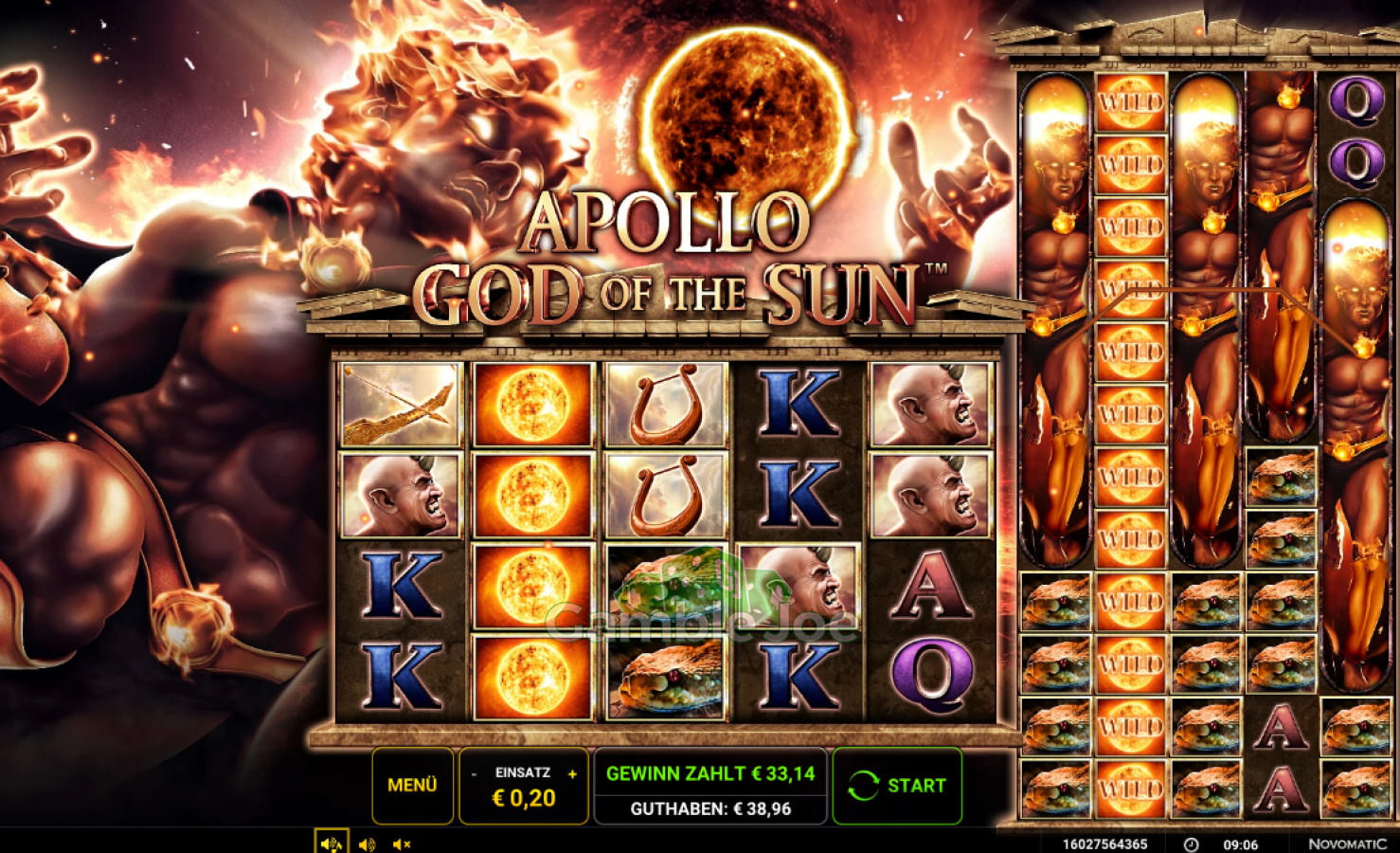
Task: Click the session number in status bar
Action: click(x=1104, y=844)
